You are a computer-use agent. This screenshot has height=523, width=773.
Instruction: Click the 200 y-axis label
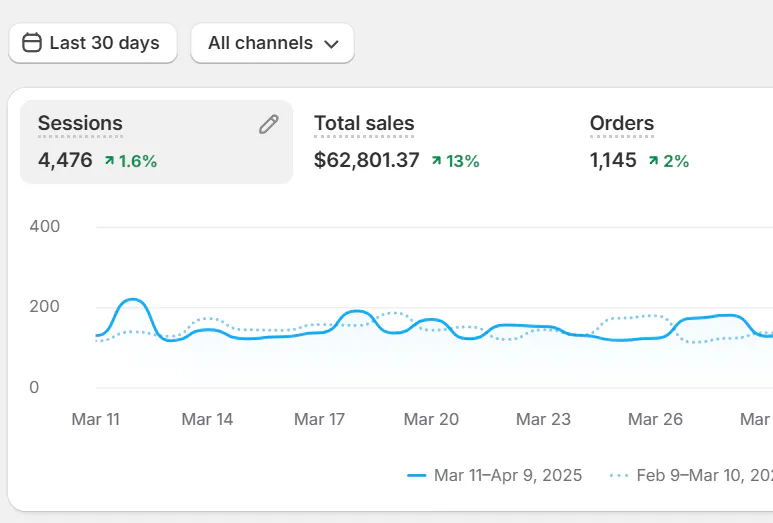point(44,307)
